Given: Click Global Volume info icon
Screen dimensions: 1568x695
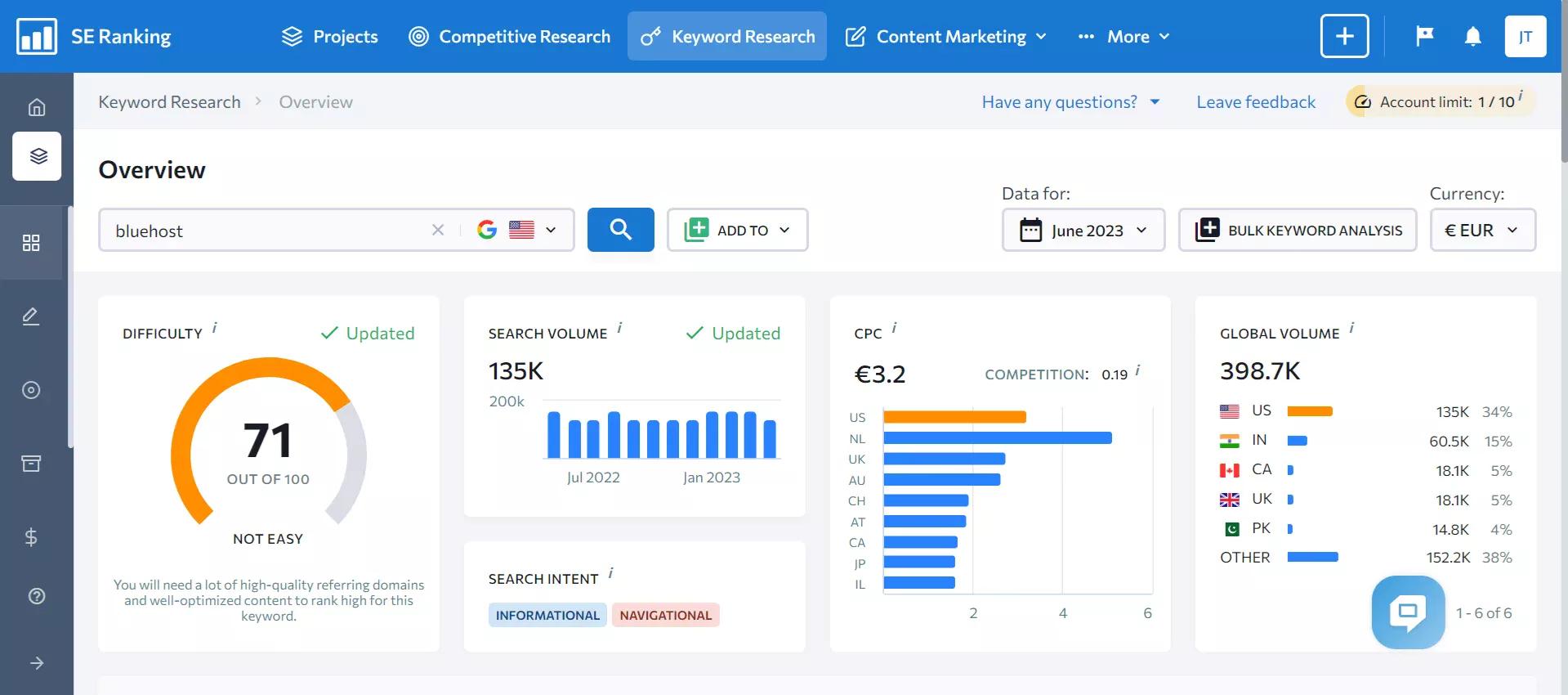Looking at the screenshot, I should coord(1351,328).
